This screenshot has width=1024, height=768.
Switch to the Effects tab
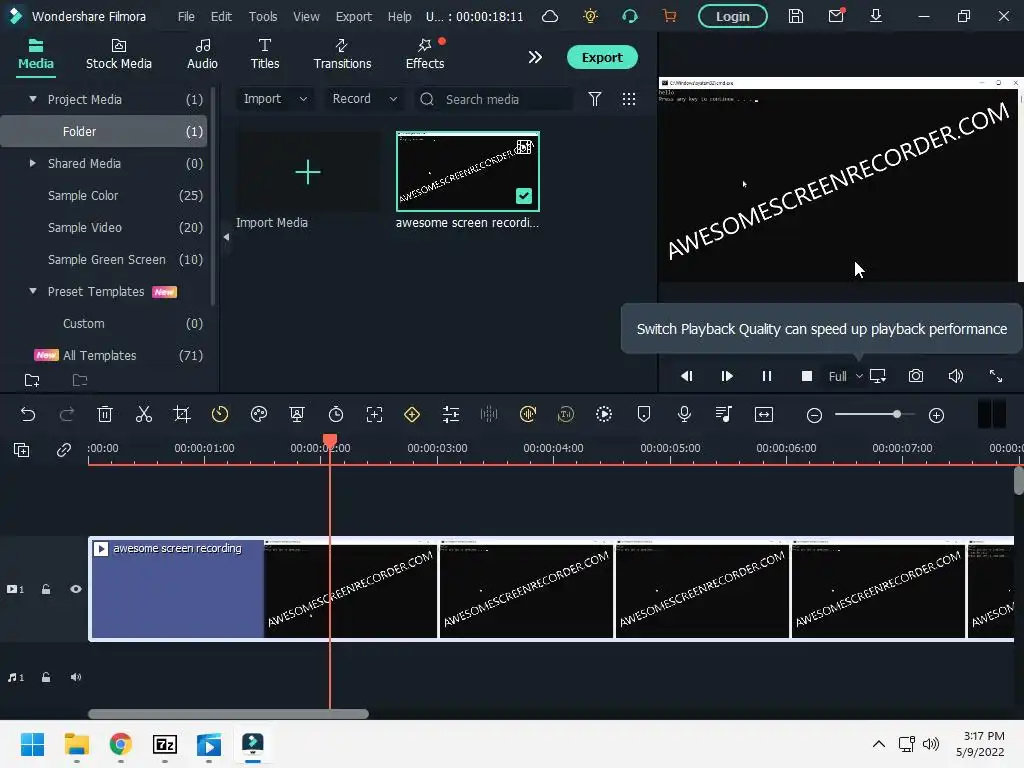[x=424, y=54]
